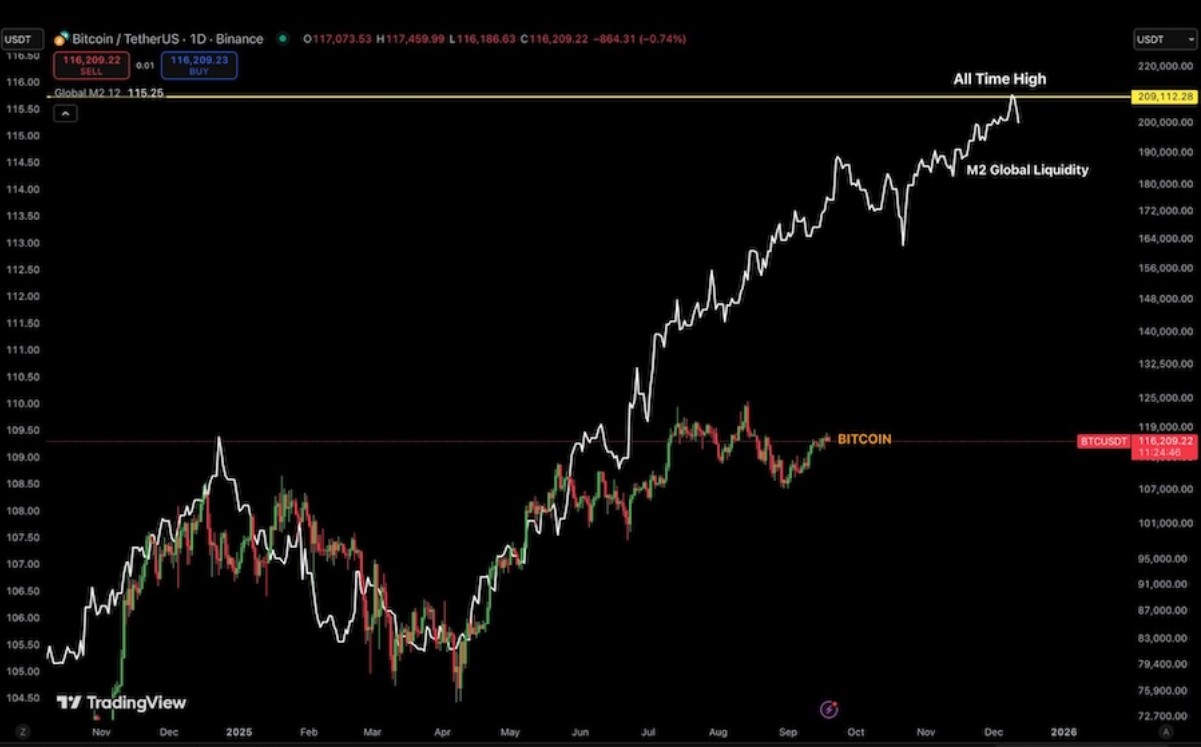Select the orange BITCOIN text label
This screenshot has height=747, width=1201.
864,439
